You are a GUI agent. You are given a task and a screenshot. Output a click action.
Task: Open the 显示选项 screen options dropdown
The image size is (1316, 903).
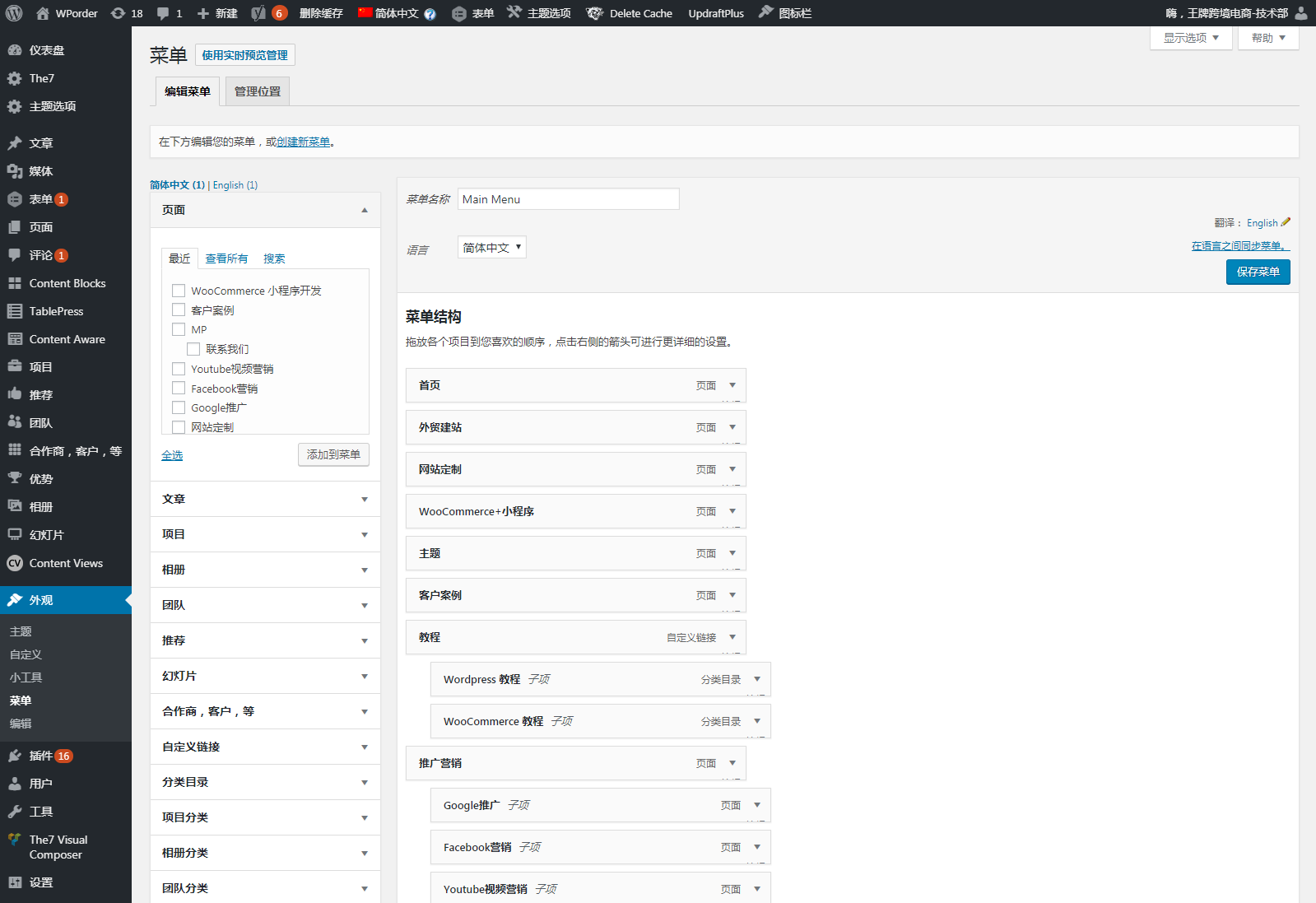pyautogui.click(x=1191, y=38)
